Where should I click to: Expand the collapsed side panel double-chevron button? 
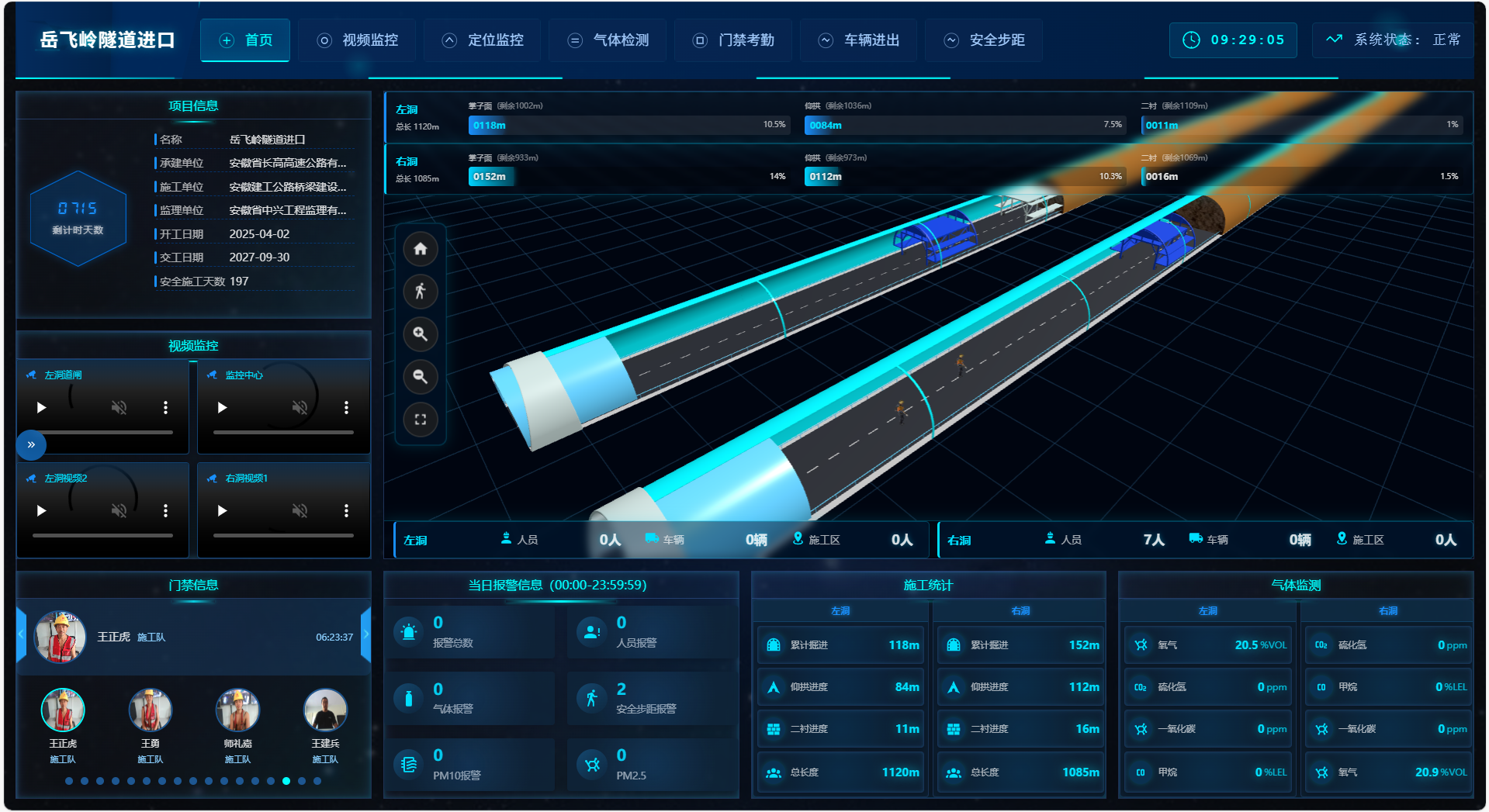(31, 444)
